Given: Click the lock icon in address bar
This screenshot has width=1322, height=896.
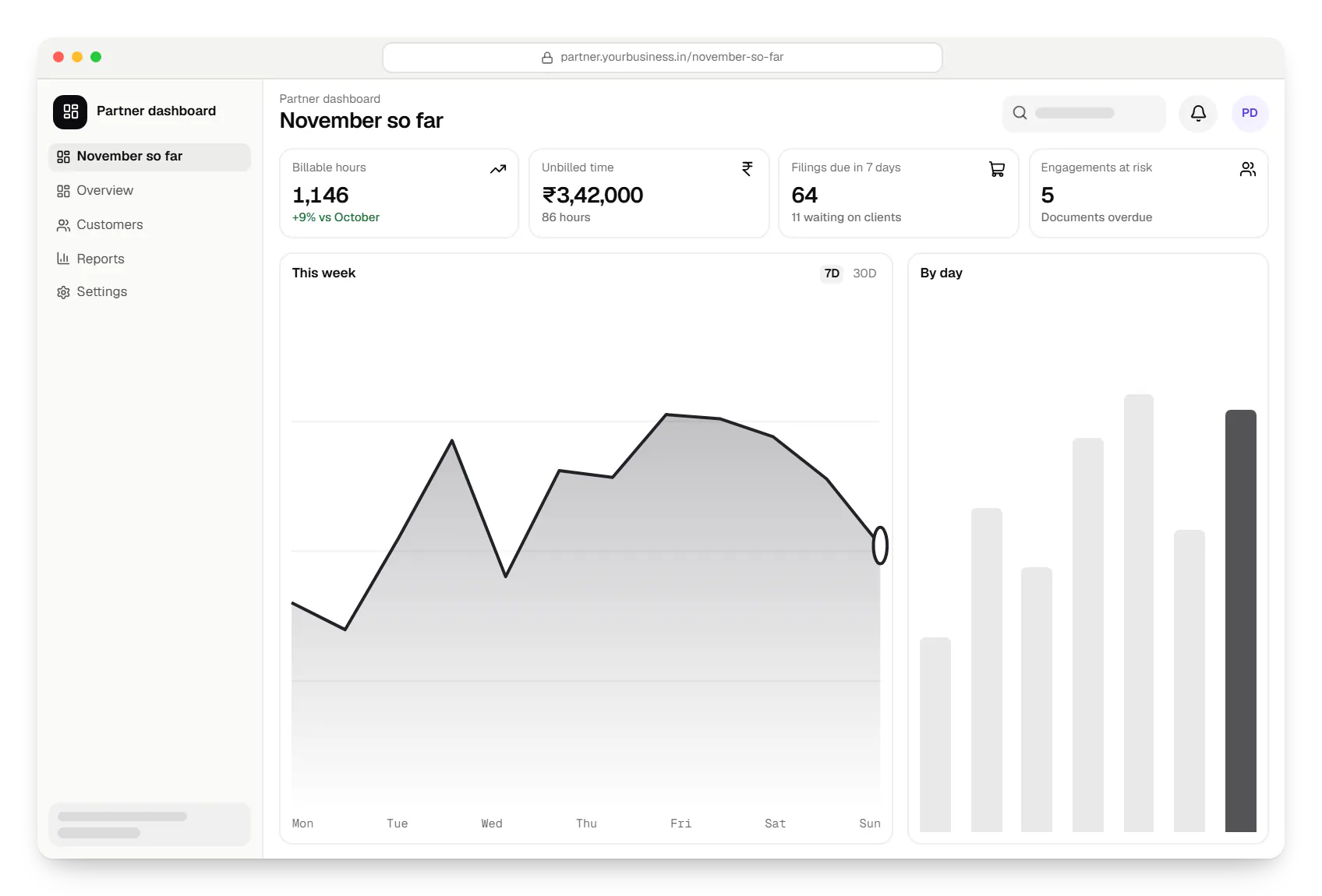Looking at the screenshot, I should pyautogui.click(x=547, y=58).
